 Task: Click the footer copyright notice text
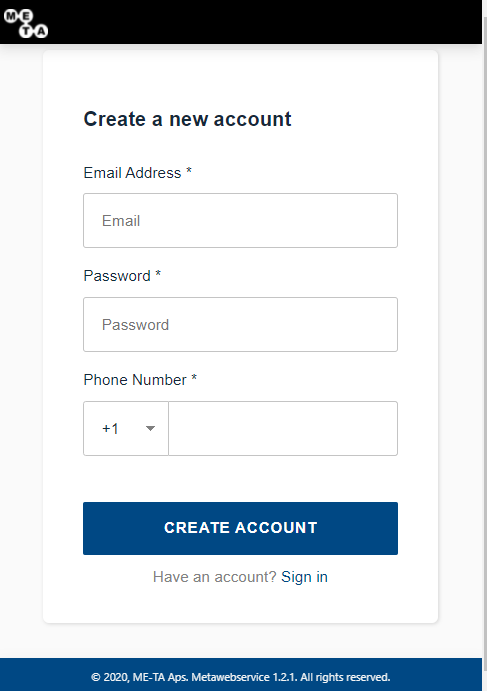[240, 677]
